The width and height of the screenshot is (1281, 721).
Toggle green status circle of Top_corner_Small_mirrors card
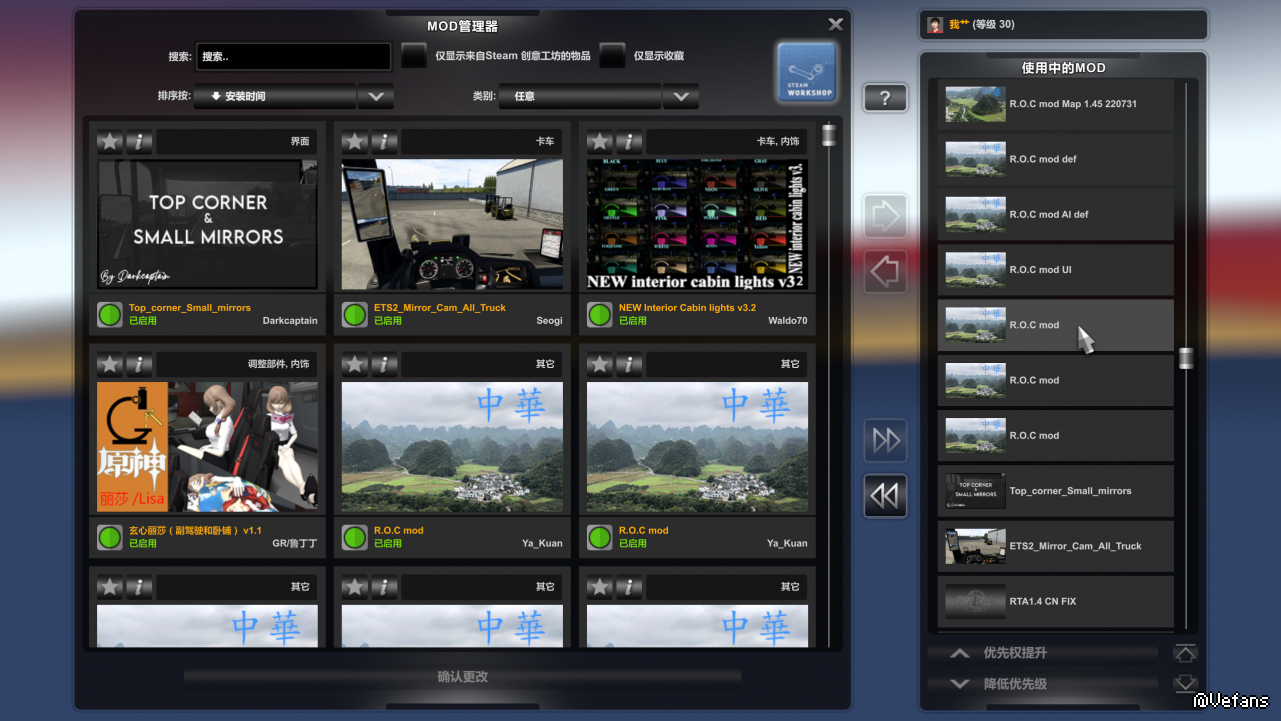pos(110,315)
